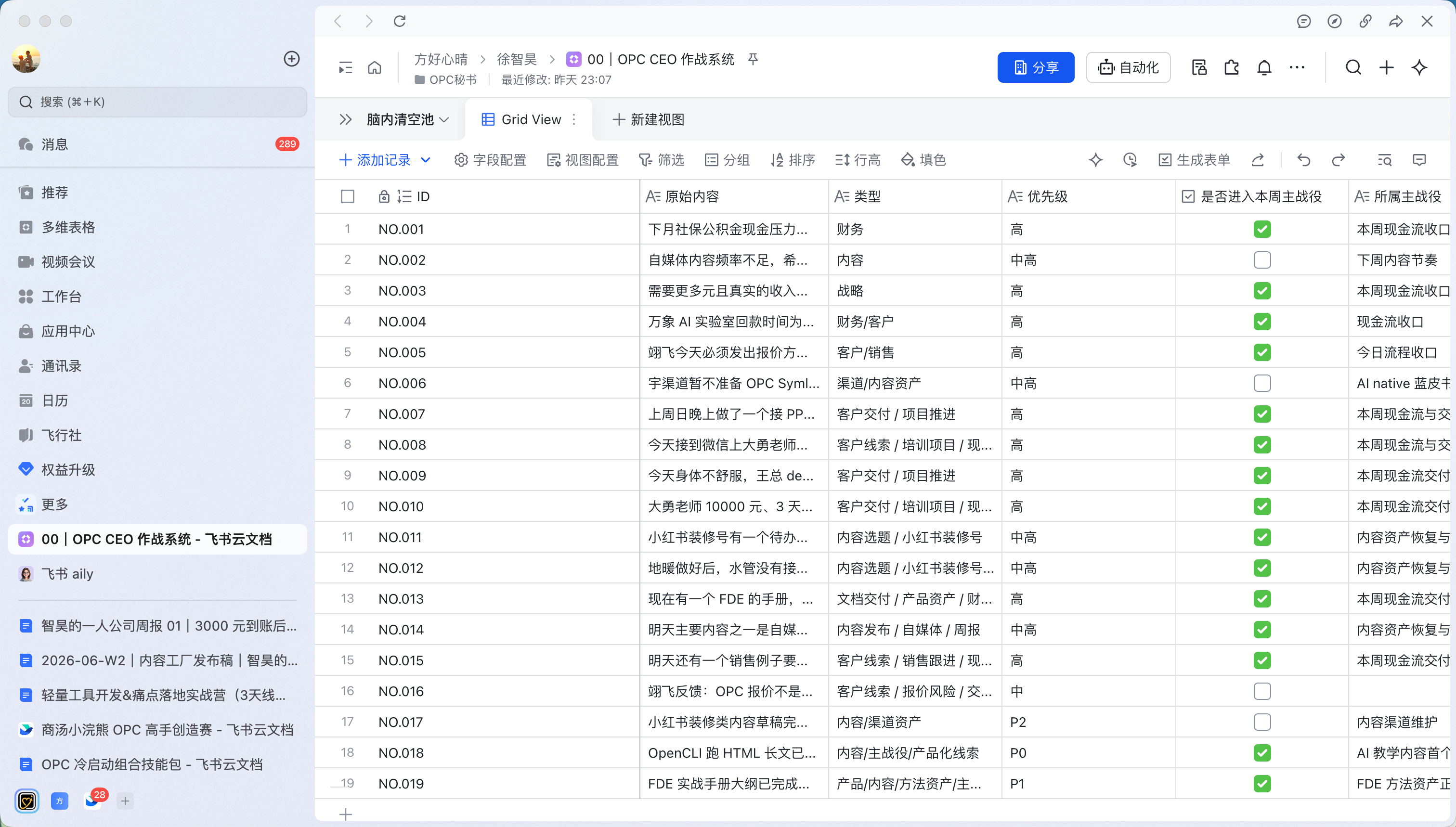Go forward with the right arrow
The image size is (1456, 827).
click(x=369, y=21)
